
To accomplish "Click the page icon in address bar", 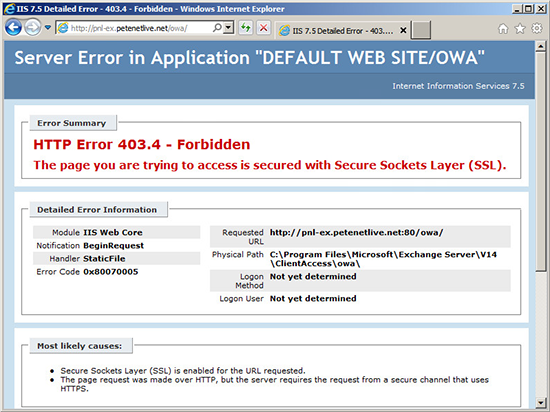I will coord(63,28).
